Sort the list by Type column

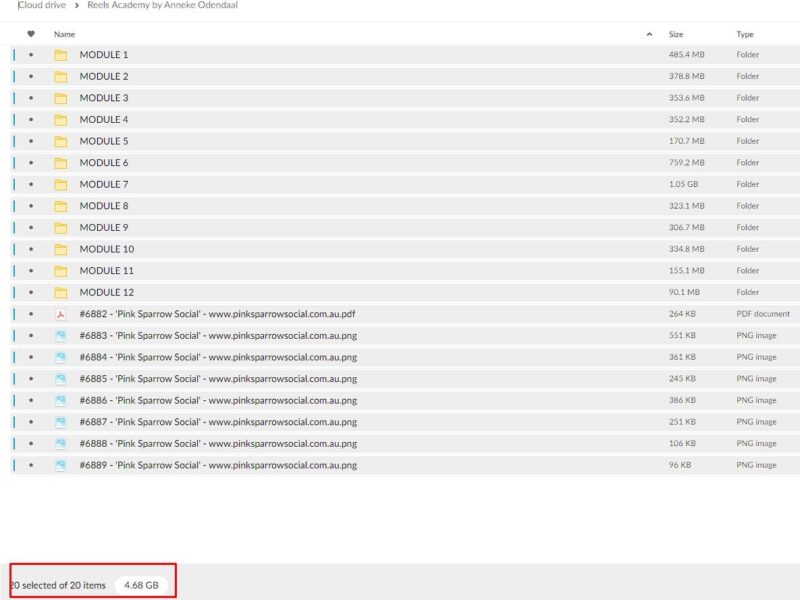745,34
